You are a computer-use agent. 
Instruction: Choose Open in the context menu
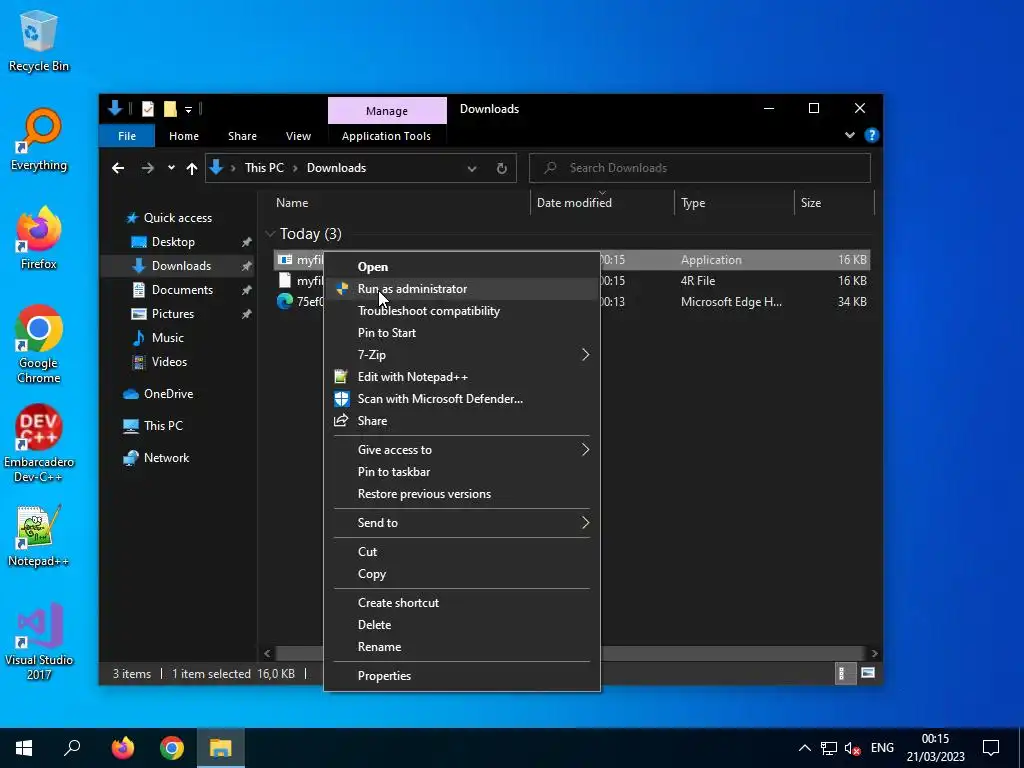coord(462,266)
